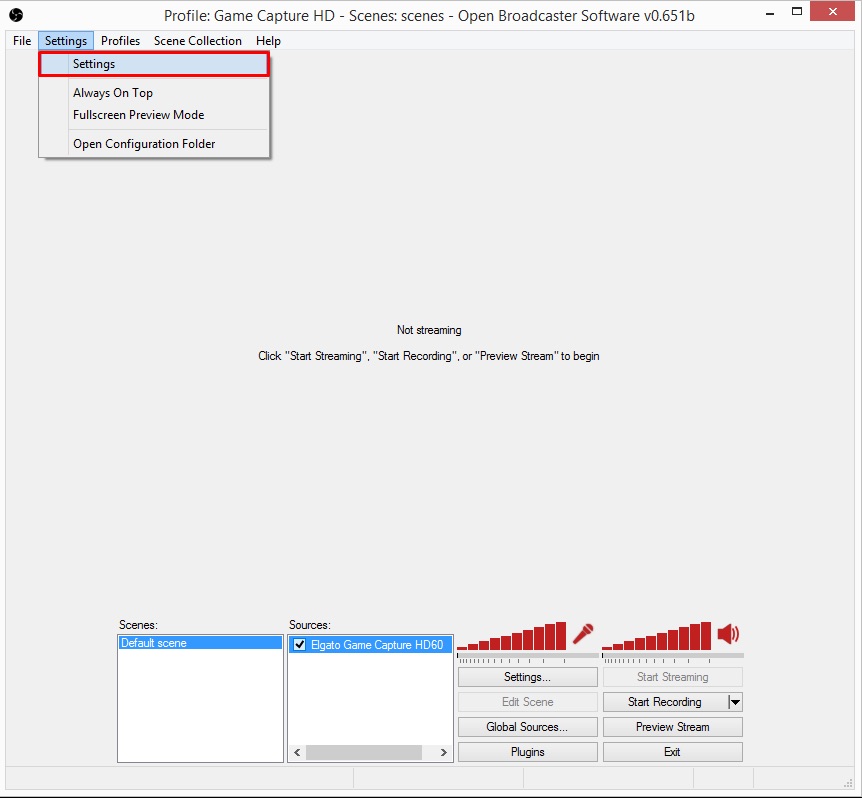862x798 pixels.
Task: Select Elgato Game Capture HD60 source row
Action: (x=371, y=645)
